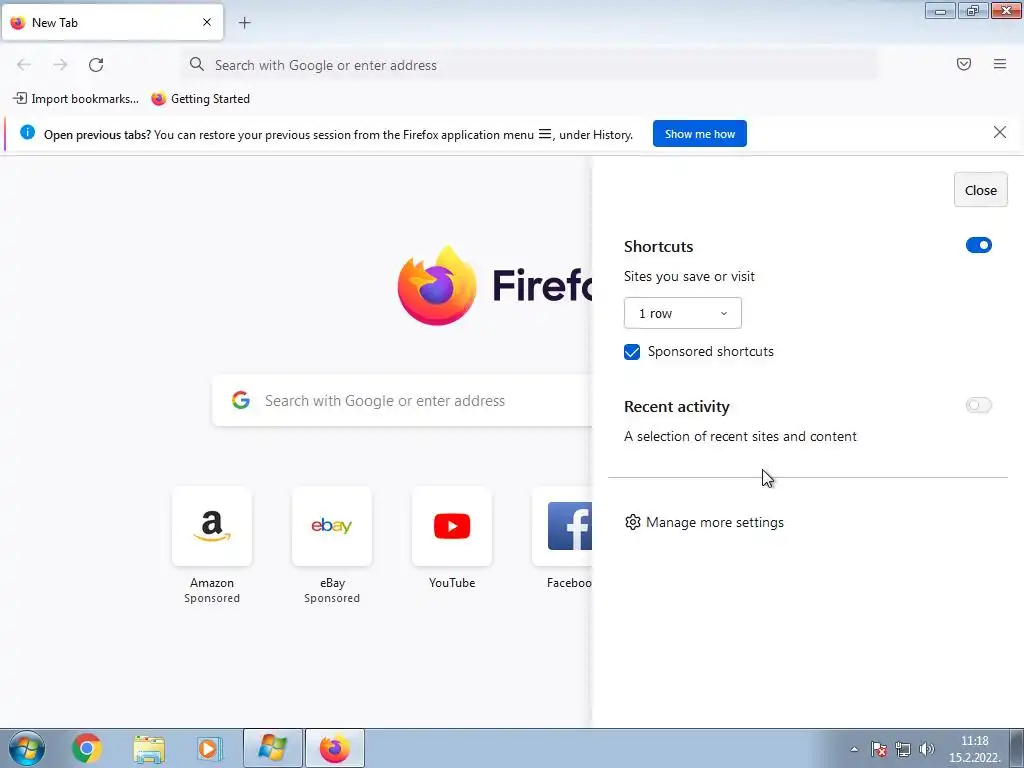The image size is (1024, 768).
Task: Click the search magnifier in address bar
Action: tap(197, 64)
